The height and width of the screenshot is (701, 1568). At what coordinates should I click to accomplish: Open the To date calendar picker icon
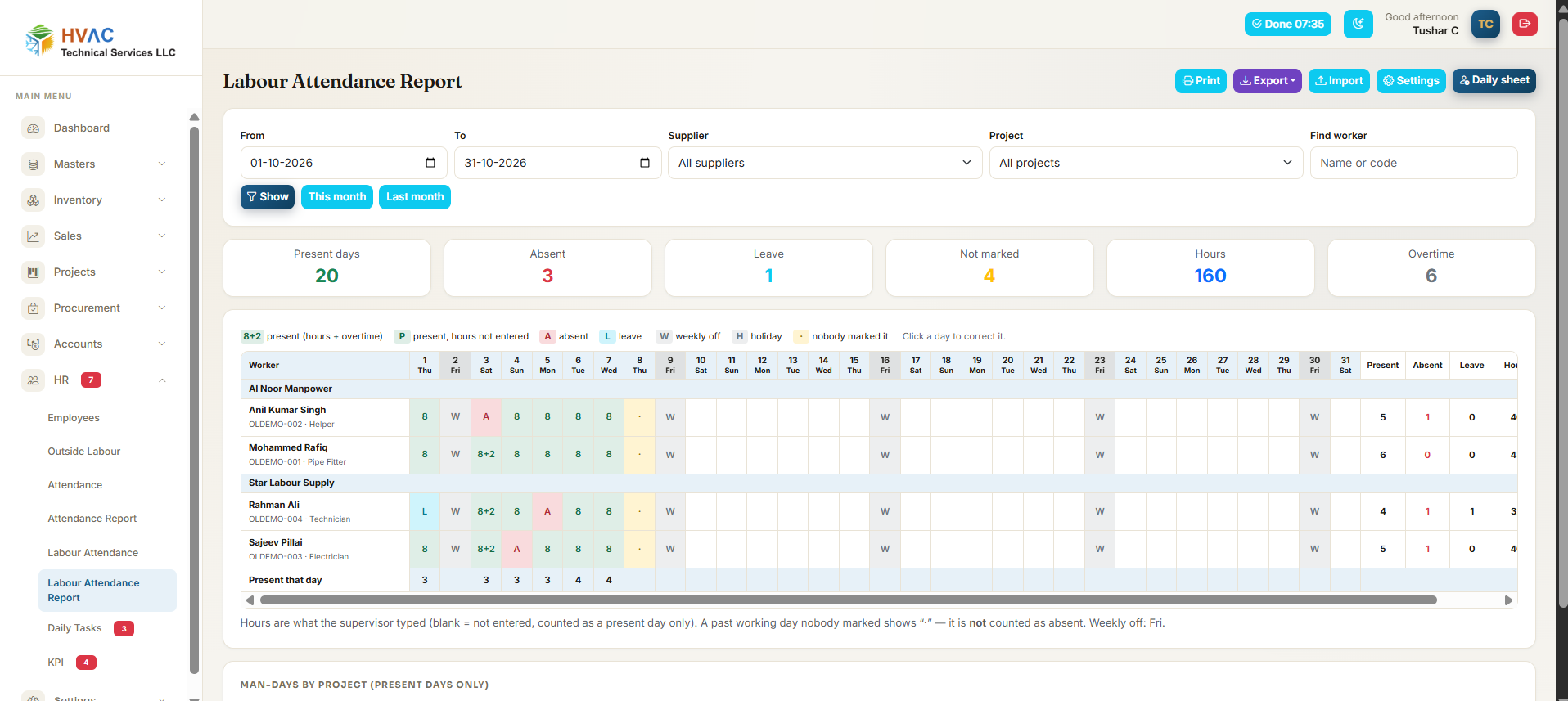(645, 163)
